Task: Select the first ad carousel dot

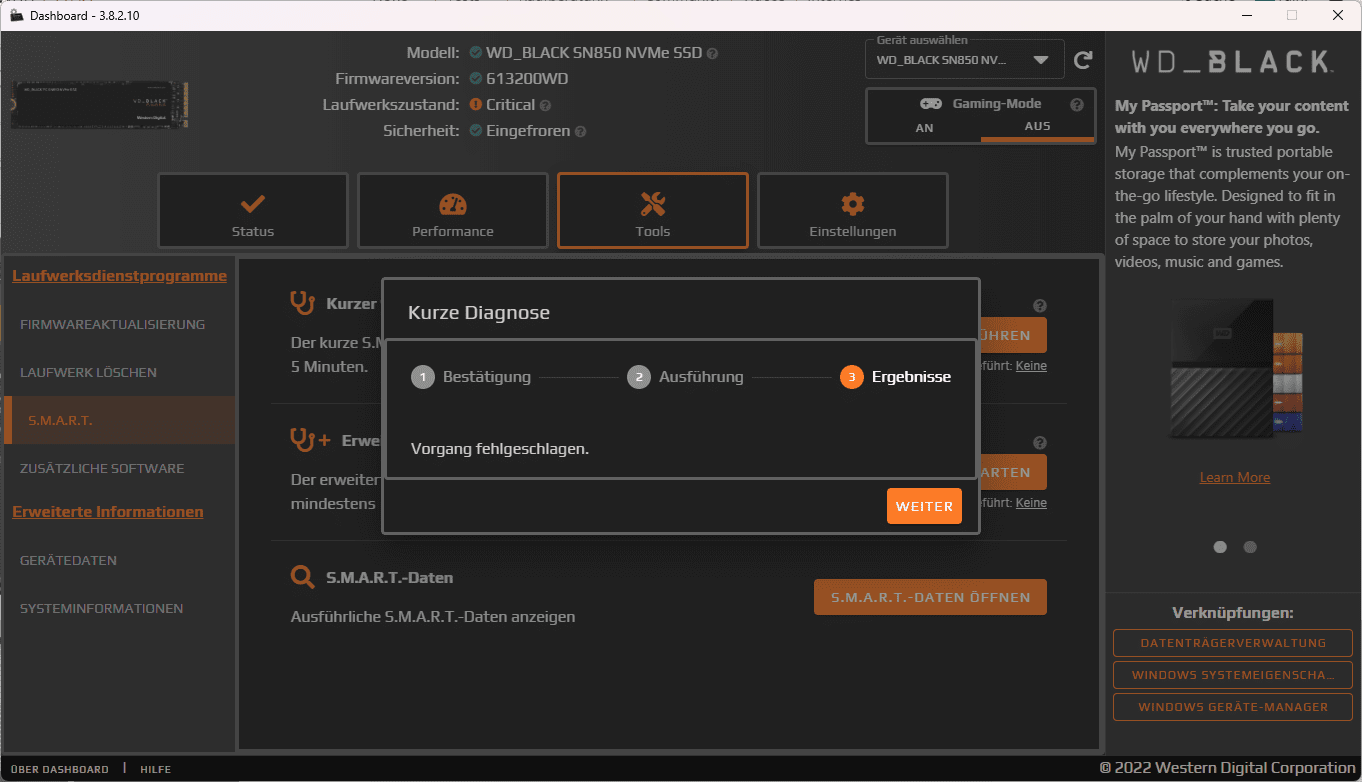Action: (x=1220, y=547)
